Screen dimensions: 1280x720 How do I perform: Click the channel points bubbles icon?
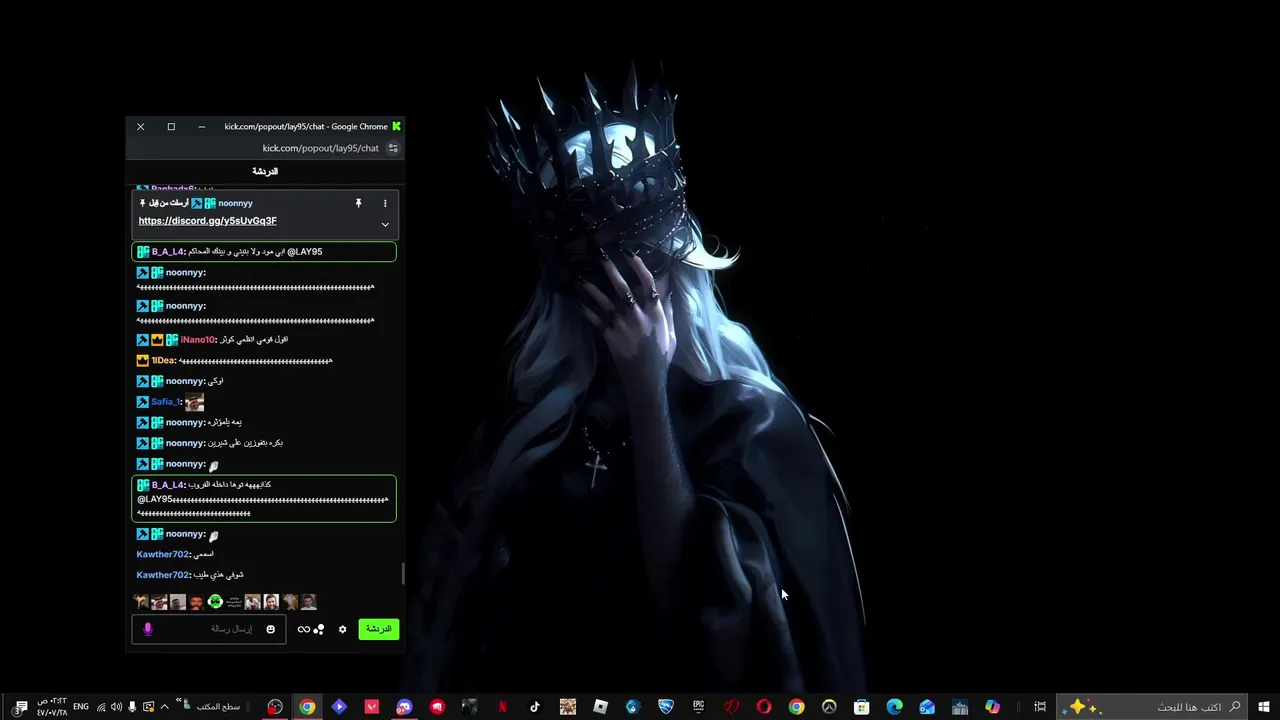click(319, 629)
